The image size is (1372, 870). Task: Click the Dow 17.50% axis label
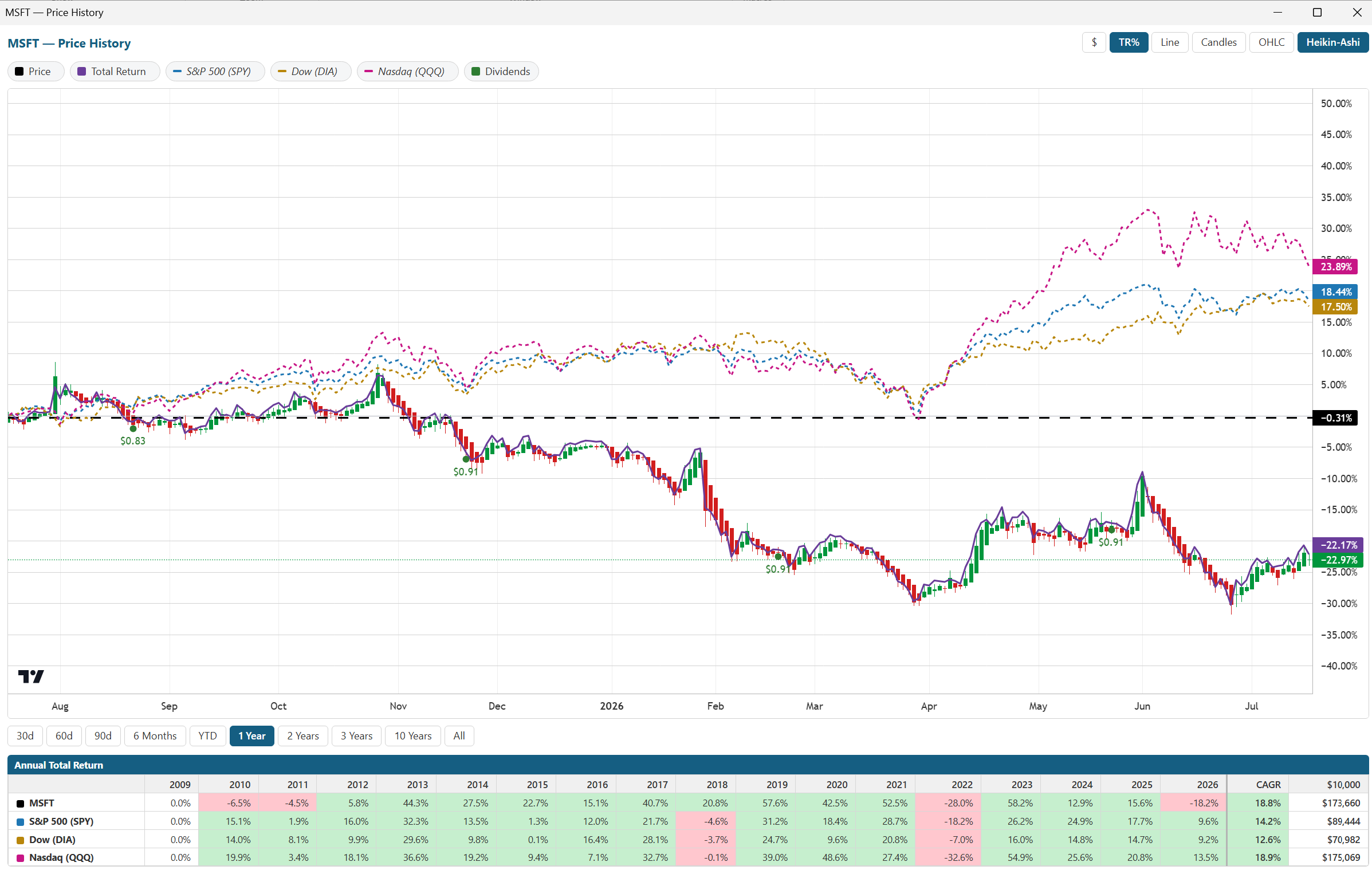point(1335,306)
